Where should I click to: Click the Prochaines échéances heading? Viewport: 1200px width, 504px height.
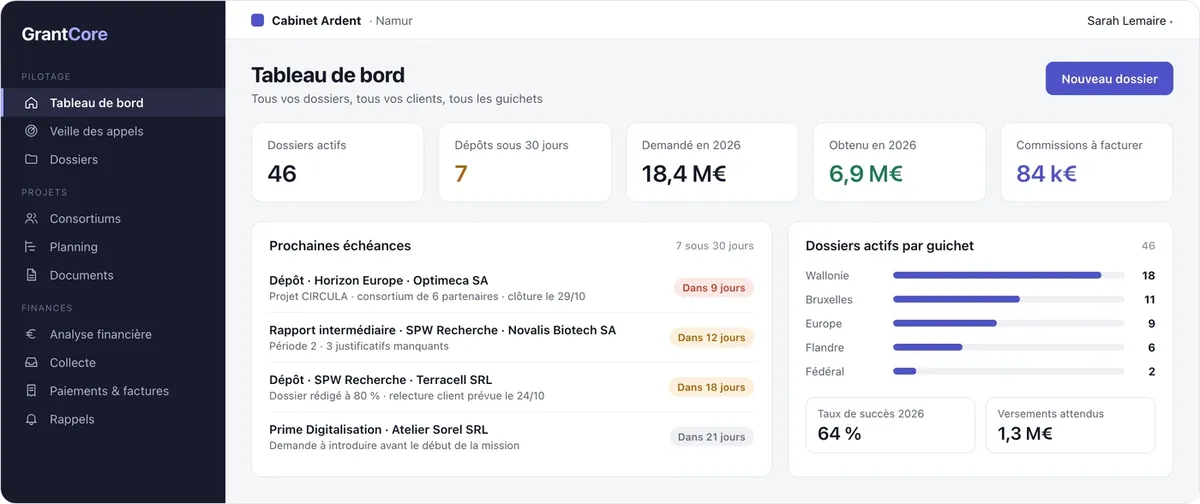click(x=340, y=246)
